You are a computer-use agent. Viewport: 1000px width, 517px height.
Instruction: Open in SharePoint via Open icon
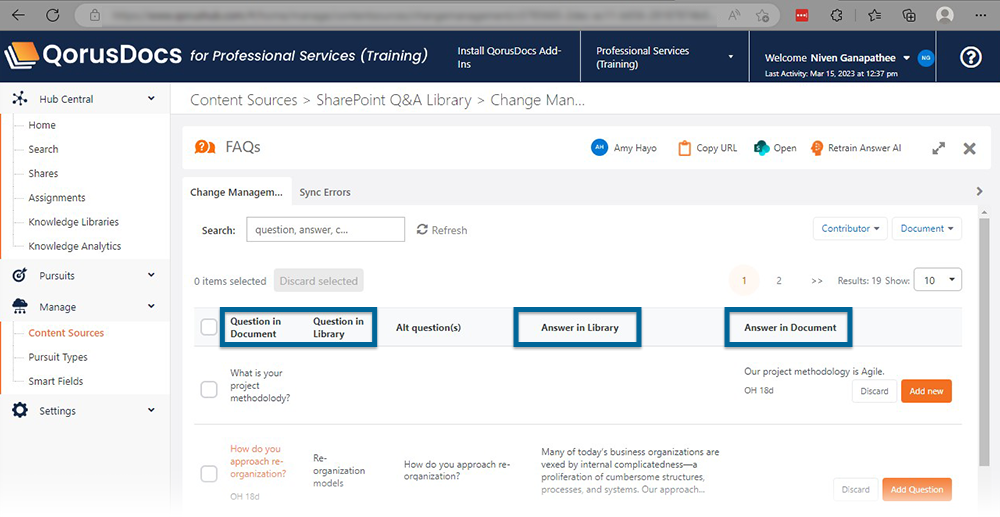coord(761,148)
